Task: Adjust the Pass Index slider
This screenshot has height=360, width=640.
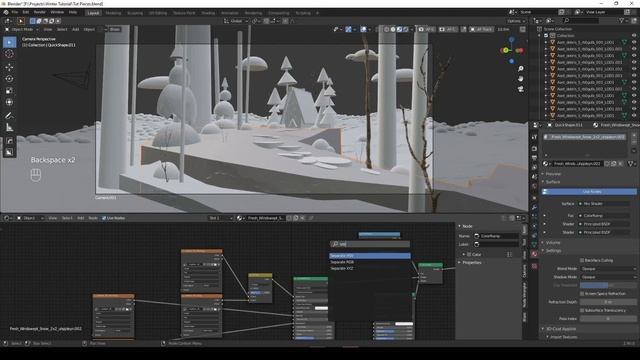Action: pyautogui.click(x=608, y=318)
